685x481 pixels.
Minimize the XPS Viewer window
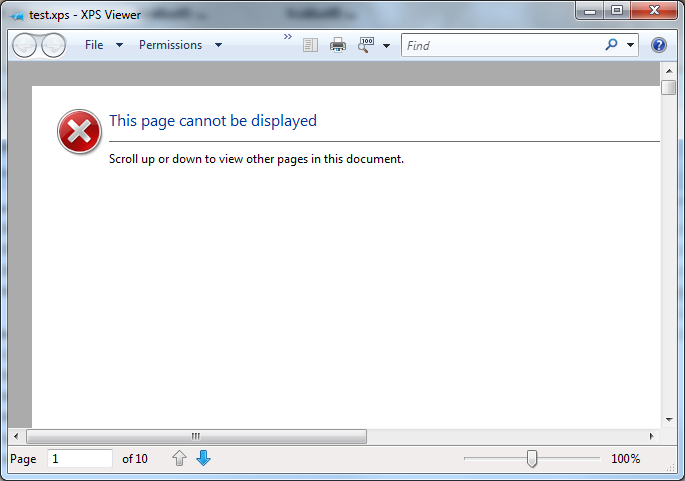click(x=590, y=11)
